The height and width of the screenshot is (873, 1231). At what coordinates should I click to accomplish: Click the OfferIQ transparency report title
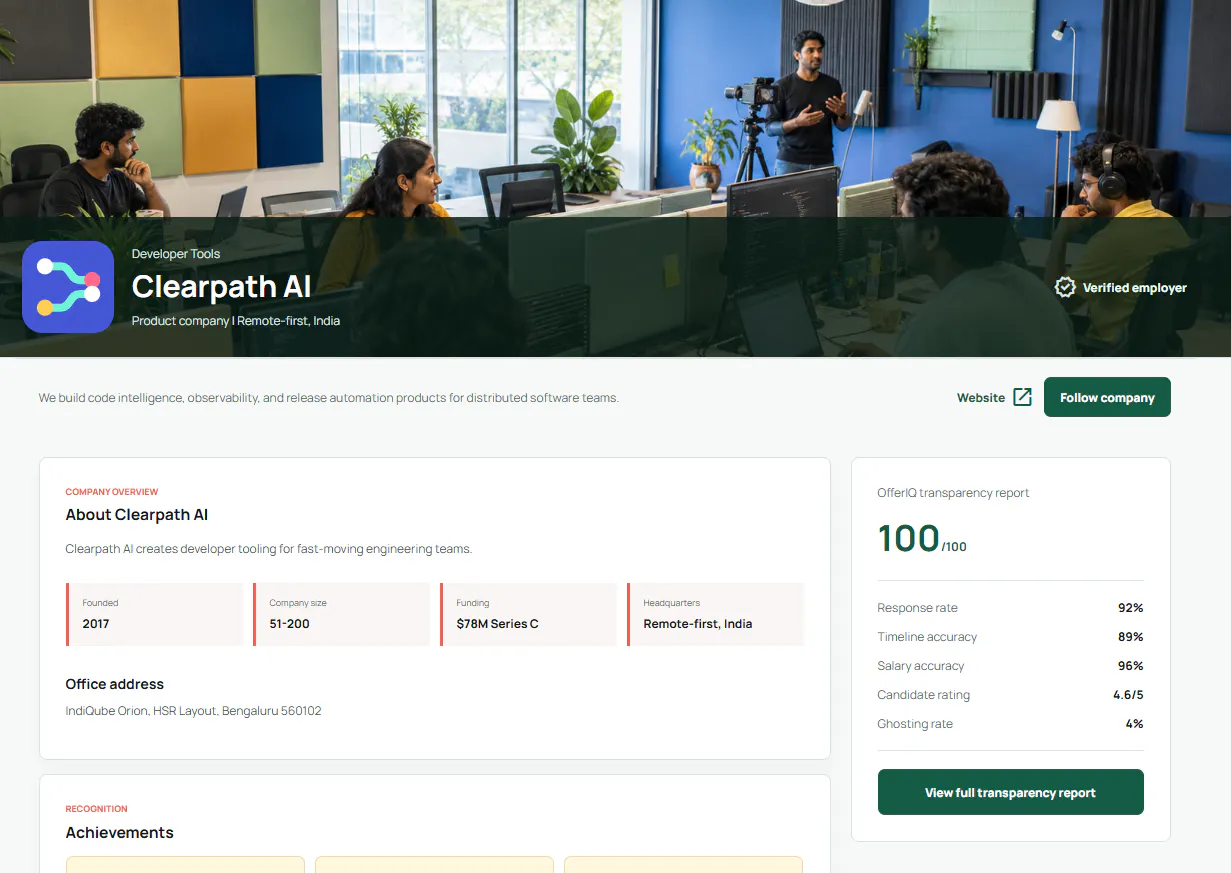click(953, 493)
